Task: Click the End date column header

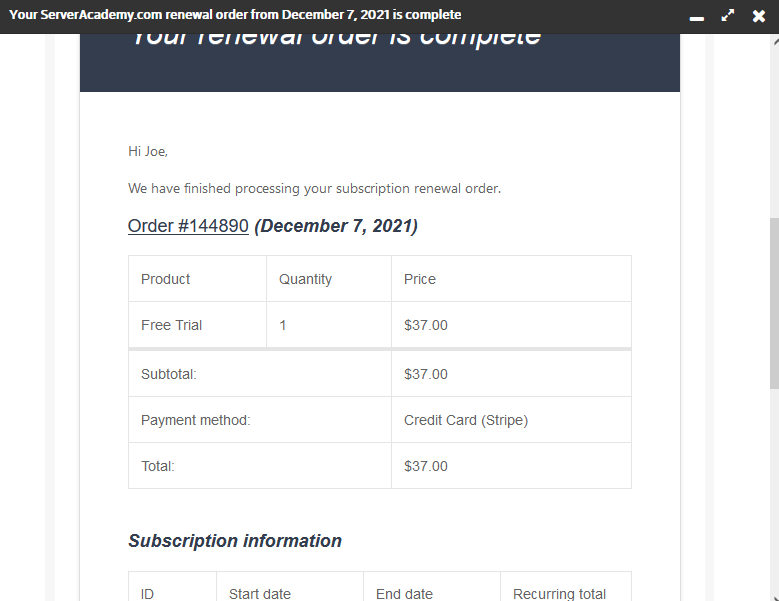Action: [404, 594]
